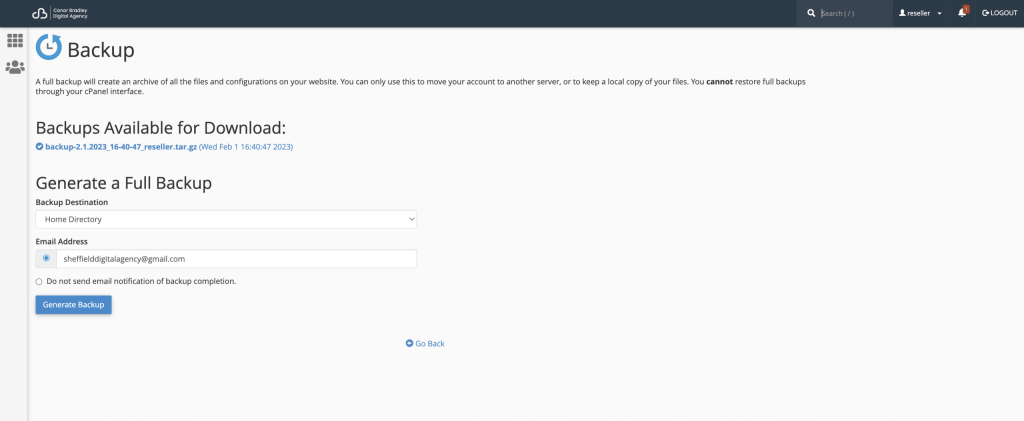Screen dimensions: 1024x421
Task: Click the Backup clock icon beside the title
Action: (48, 48)
